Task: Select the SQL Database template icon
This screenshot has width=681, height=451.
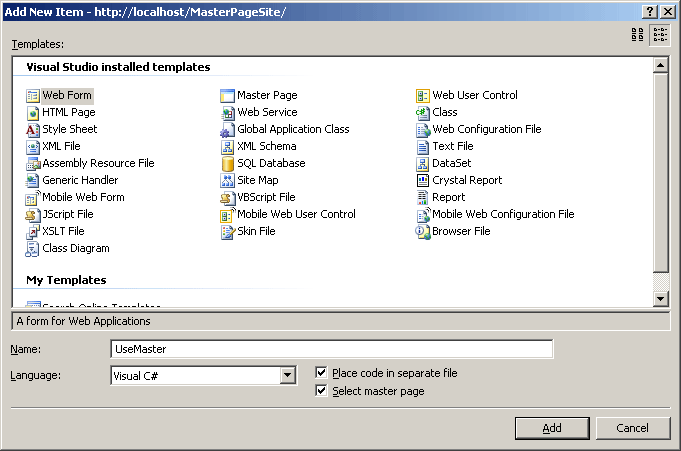Action: [227, 164]
